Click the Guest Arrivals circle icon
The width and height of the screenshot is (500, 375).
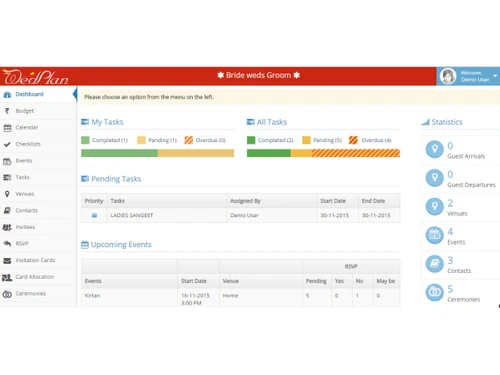435,149
